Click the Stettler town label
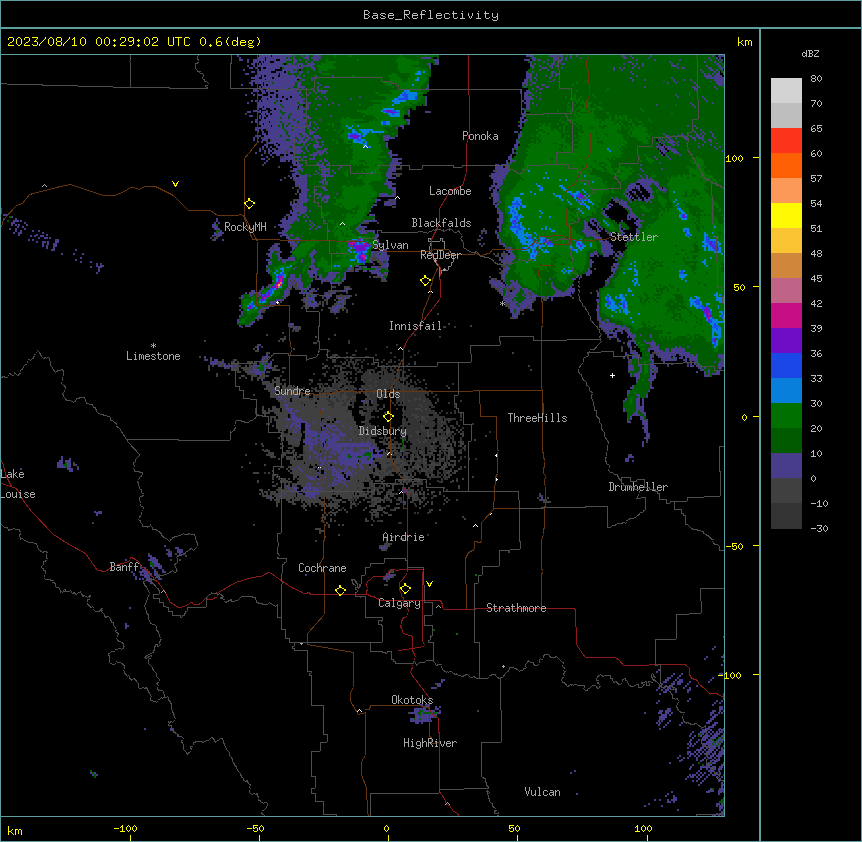Viewport: 862px width, 842px height. [x=634, y=237]
